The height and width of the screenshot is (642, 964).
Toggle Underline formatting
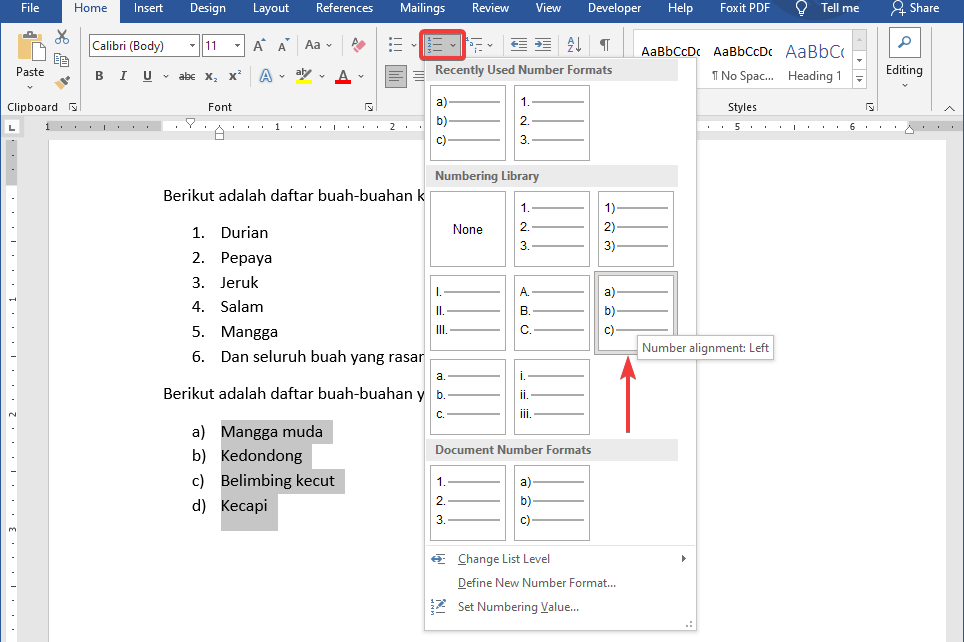147,76
